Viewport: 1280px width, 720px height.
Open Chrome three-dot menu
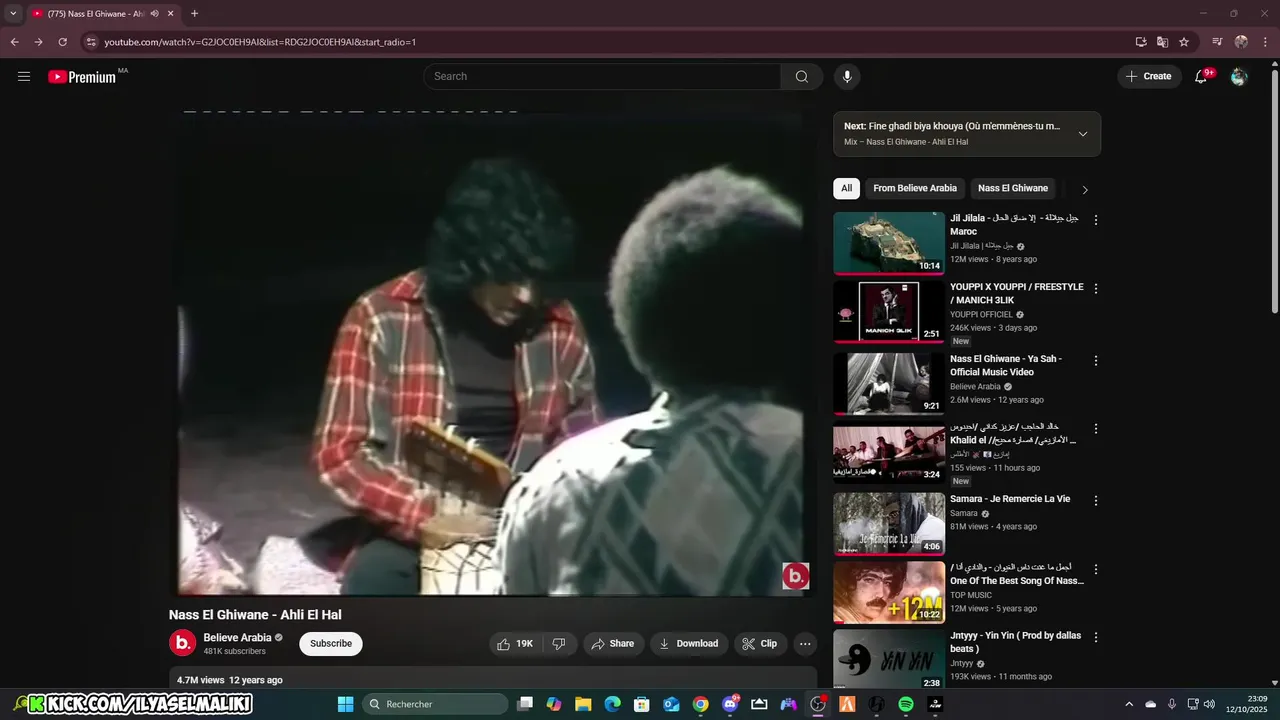tap(1265, 42)
